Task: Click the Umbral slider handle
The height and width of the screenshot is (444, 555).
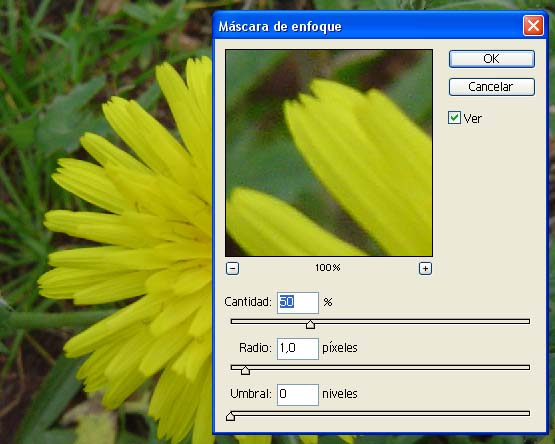Action: 230,416
